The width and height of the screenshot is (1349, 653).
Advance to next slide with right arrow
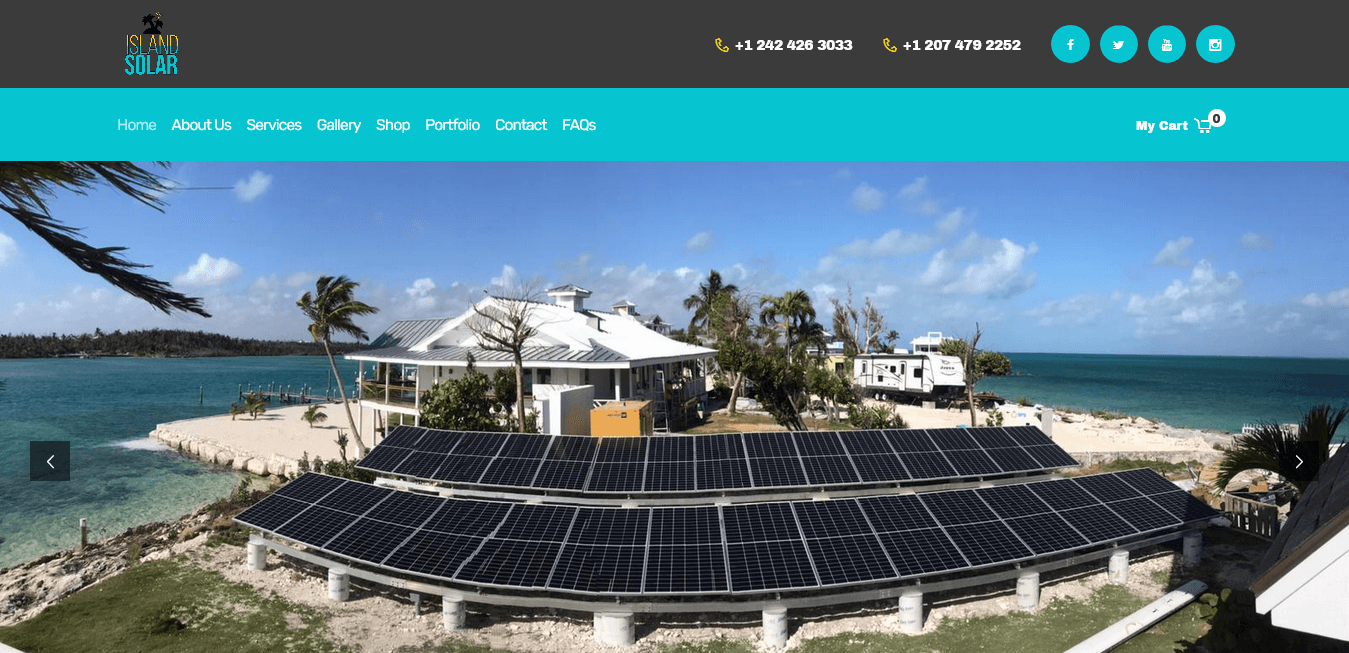[x=1298, y=461]
